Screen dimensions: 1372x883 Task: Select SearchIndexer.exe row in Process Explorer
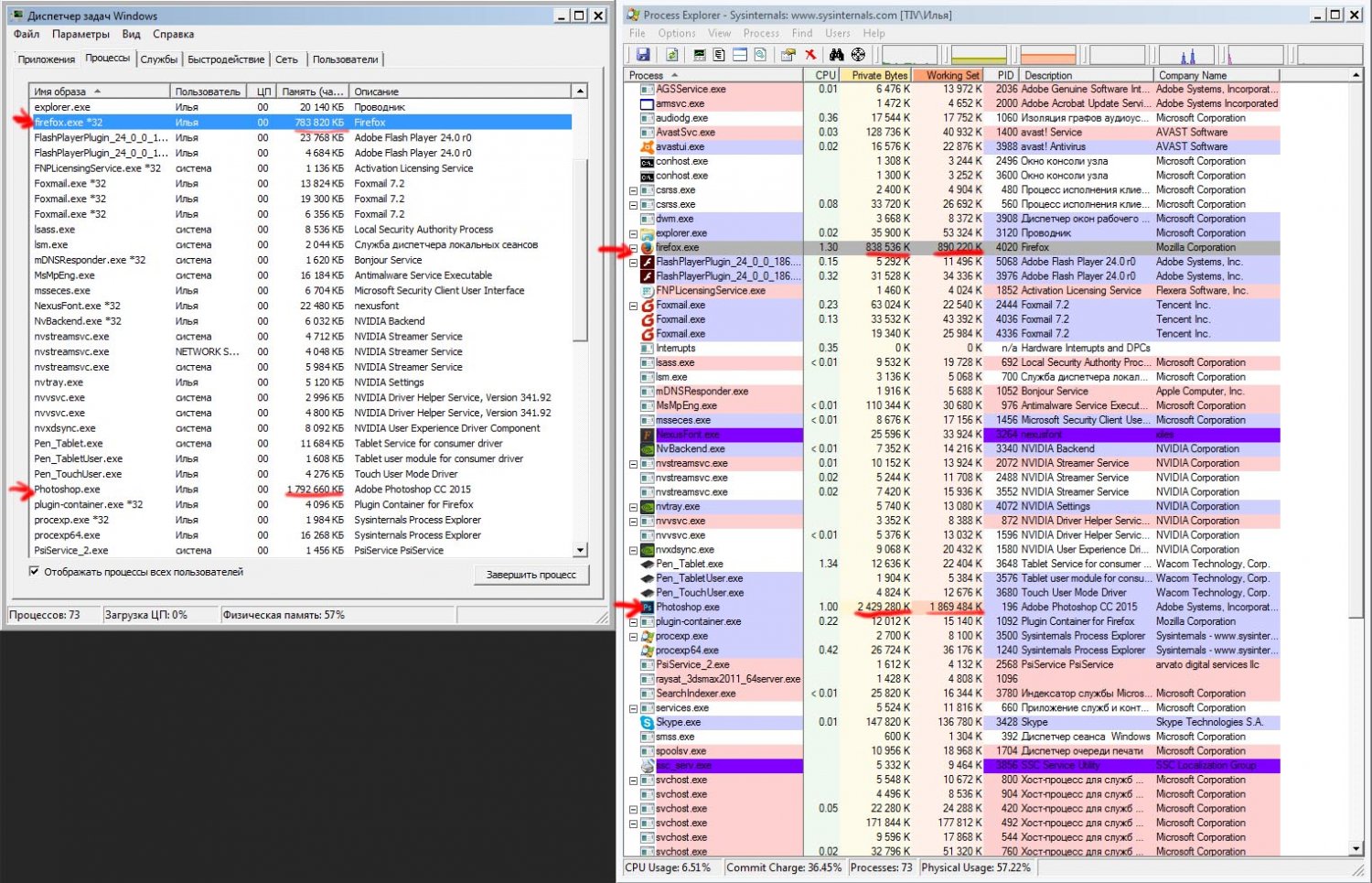pos(952,694)
